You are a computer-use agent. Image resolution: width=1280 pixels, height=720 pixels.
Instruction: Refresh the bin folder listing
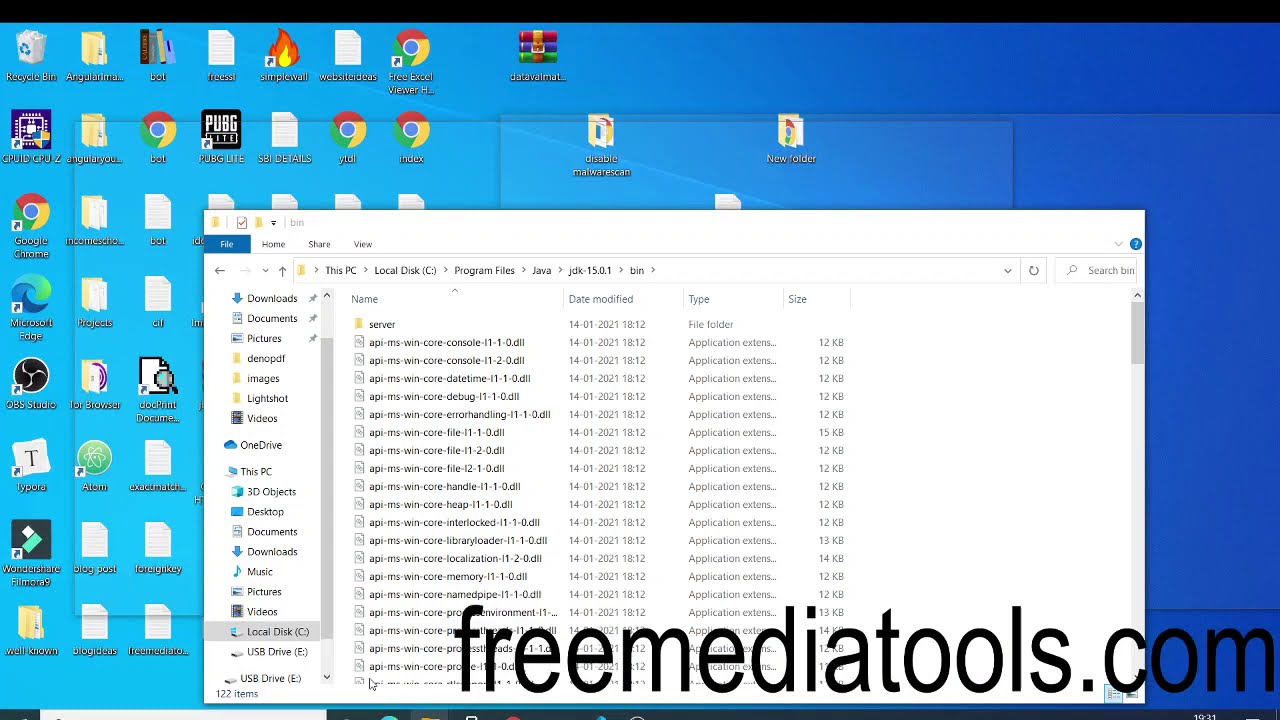(1033, 271)
